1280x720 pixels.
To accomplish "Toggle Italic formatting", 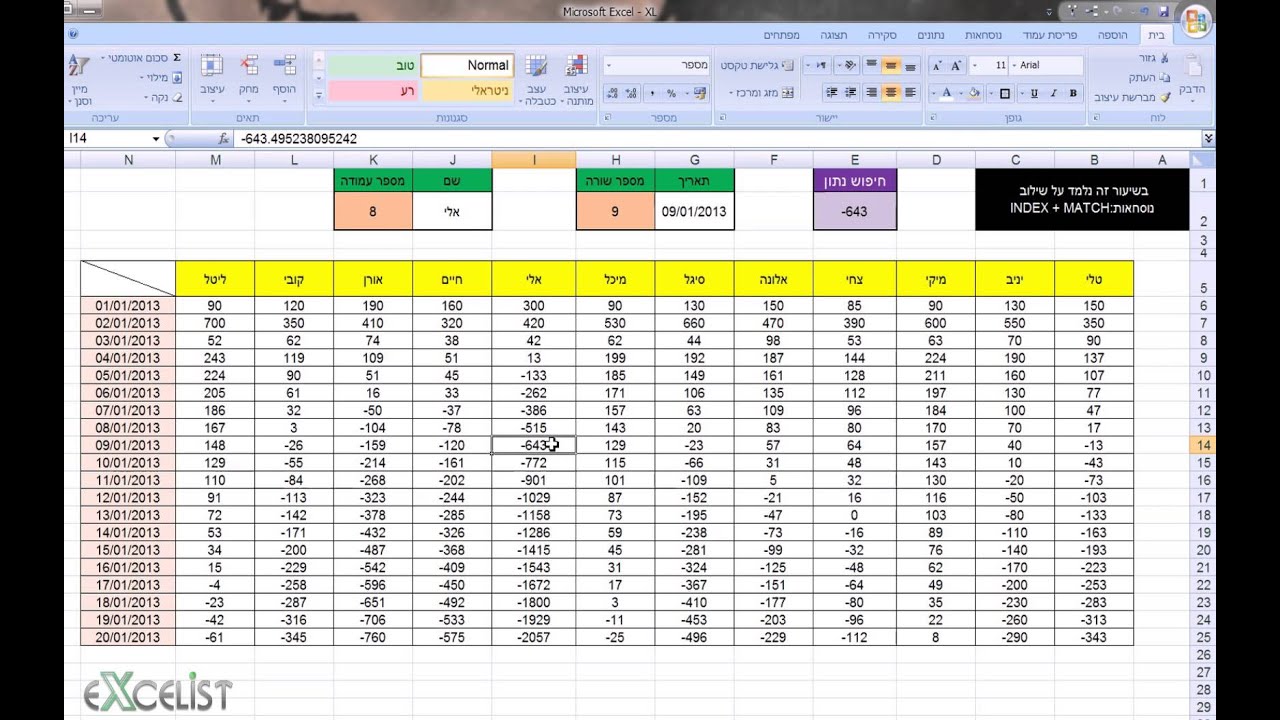I will click(1052, 94).
